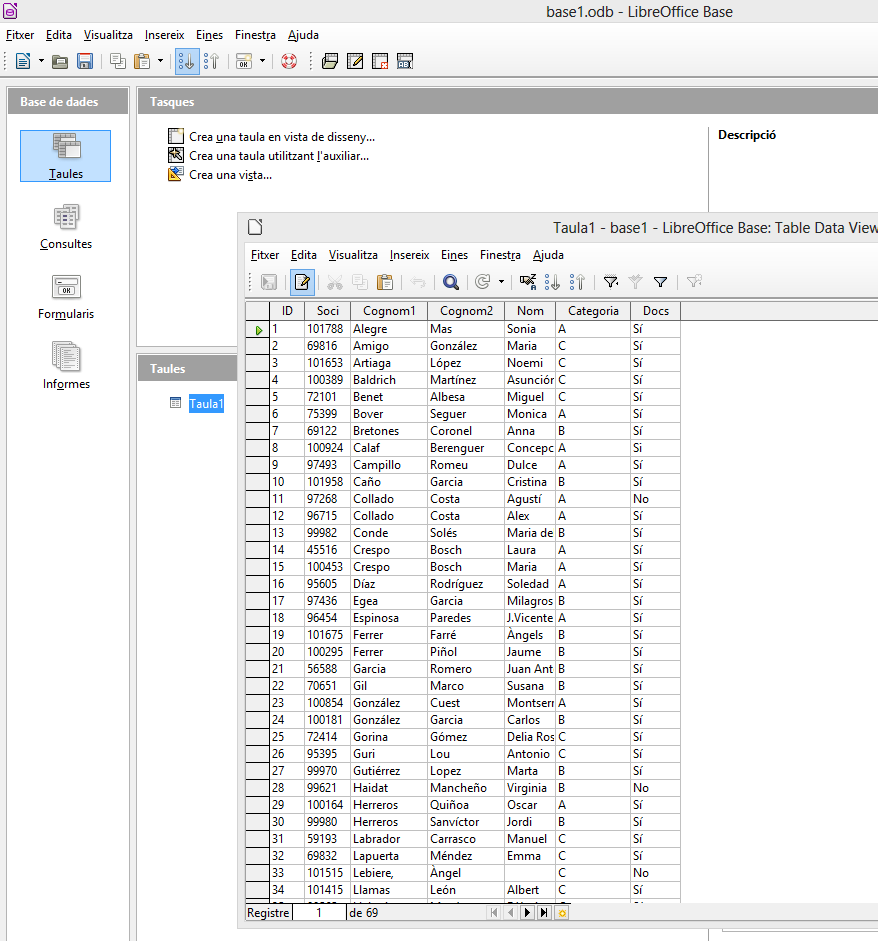Click 'Crea una taula en vista de disseny...'
This screenshot has width=878, height=941.
tap(281, 136)
